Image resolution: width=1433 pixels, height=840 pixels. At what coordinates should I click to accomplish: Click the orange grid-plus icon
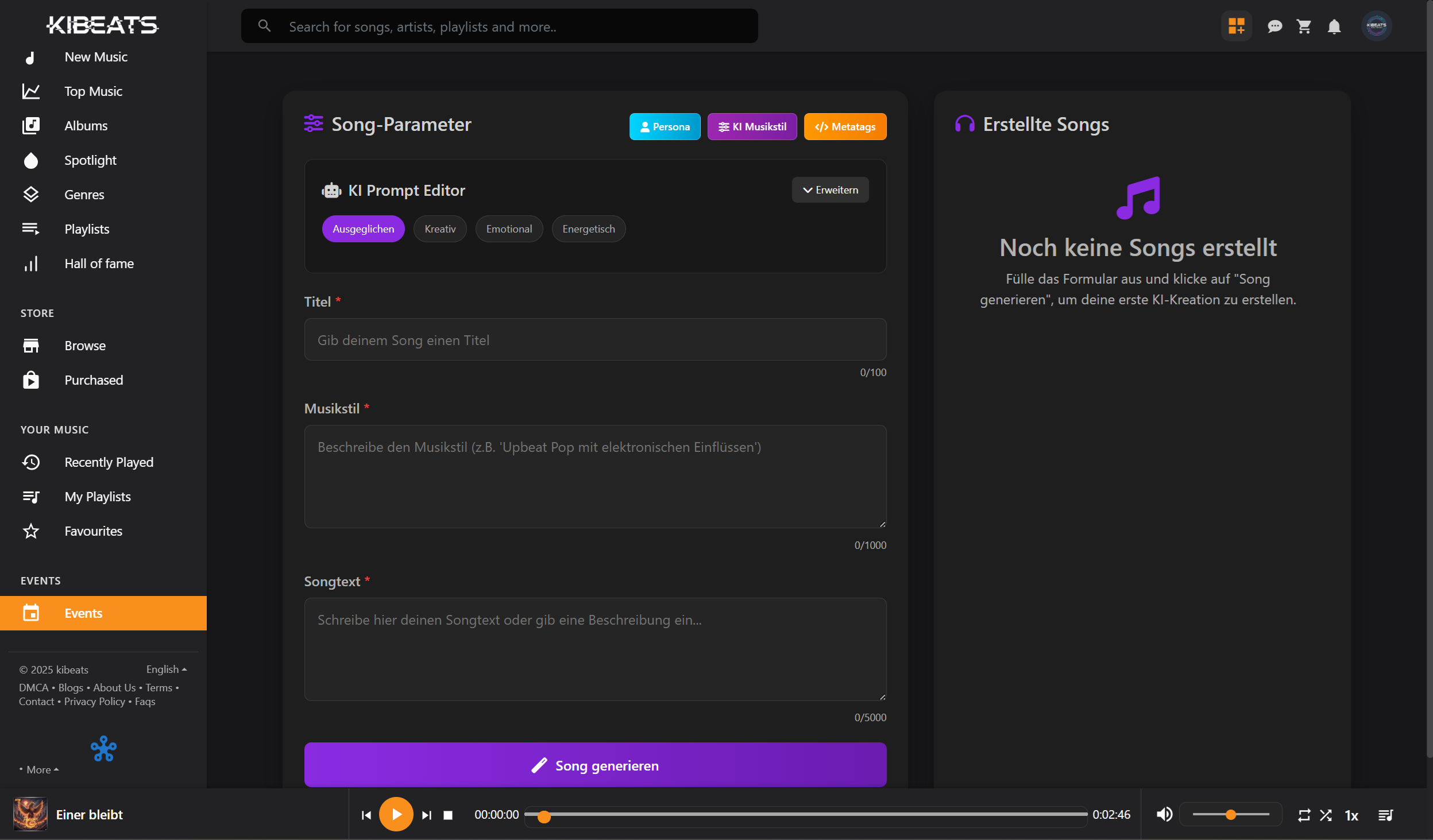pyautogui.click(x=1236, y=26)
